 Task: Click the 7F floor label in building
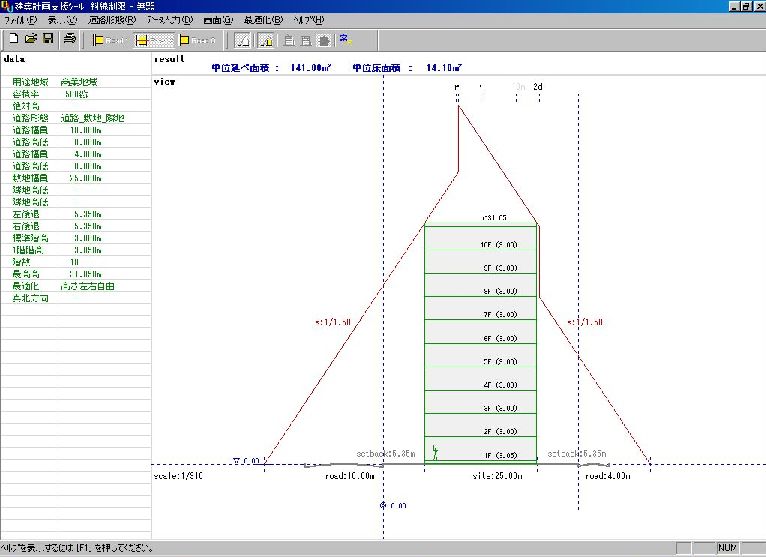coord(500,315)
